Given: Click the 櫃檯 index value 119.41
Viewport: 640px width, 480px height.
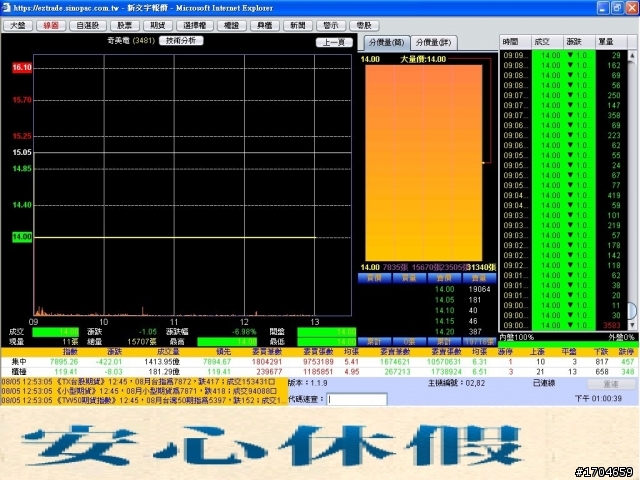Looking at the screenshot, I should [x=66, y=372].
